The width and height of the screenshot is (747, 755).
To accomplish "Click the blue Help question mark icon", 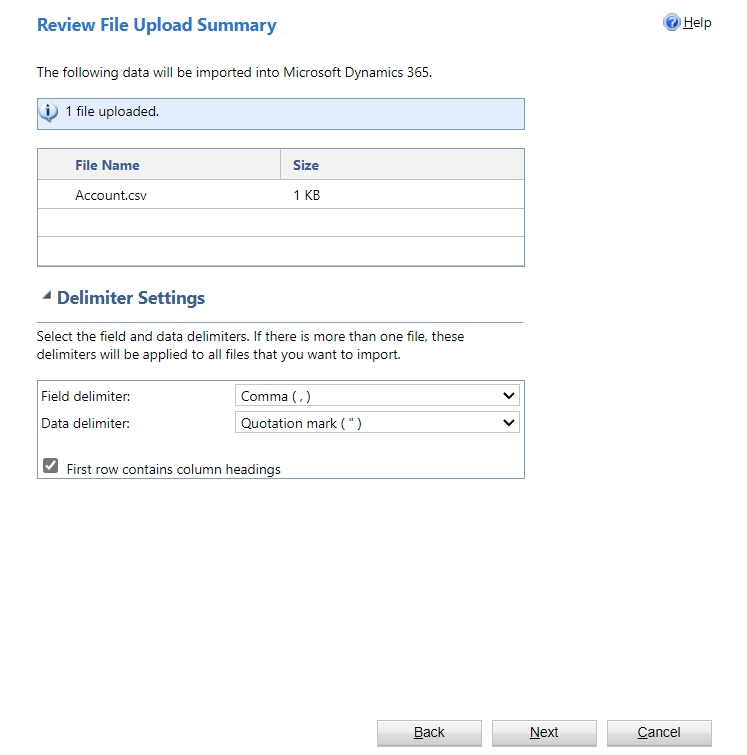I will point(671,22).
